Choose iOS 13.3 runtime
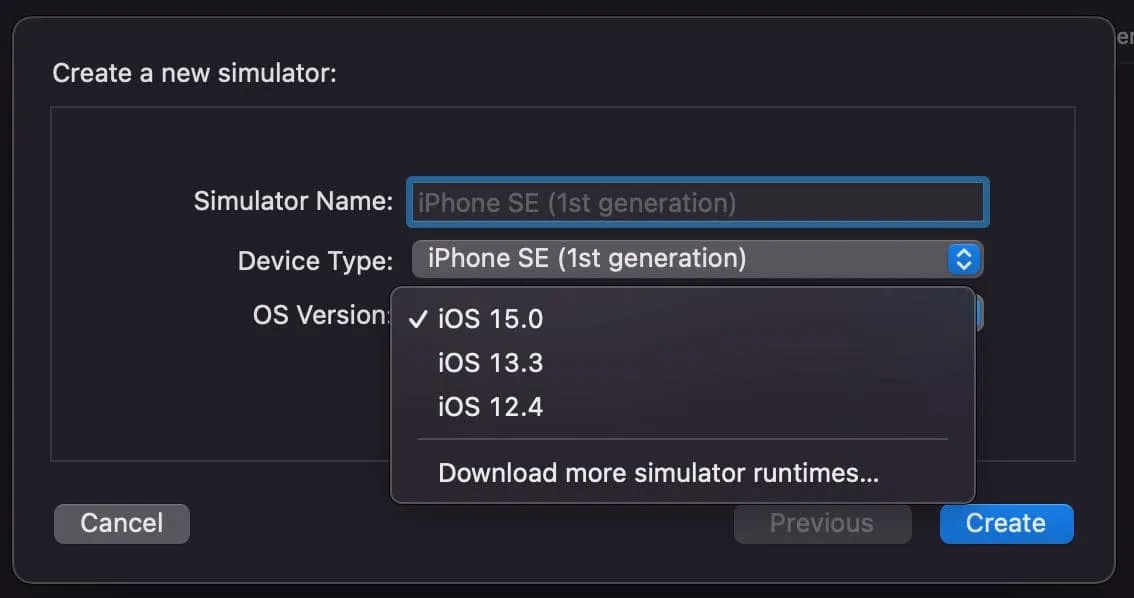Viewport: 1134px width, 598px height. (490, 363)
